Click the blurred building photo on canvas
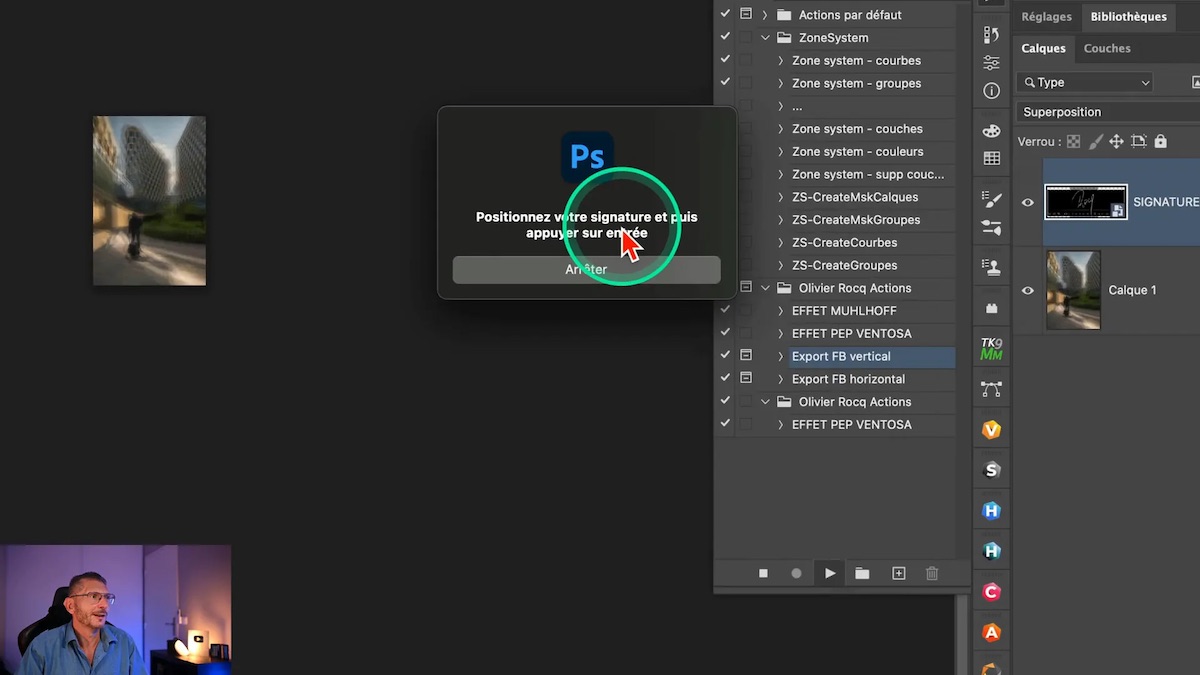 click(149, 201)
